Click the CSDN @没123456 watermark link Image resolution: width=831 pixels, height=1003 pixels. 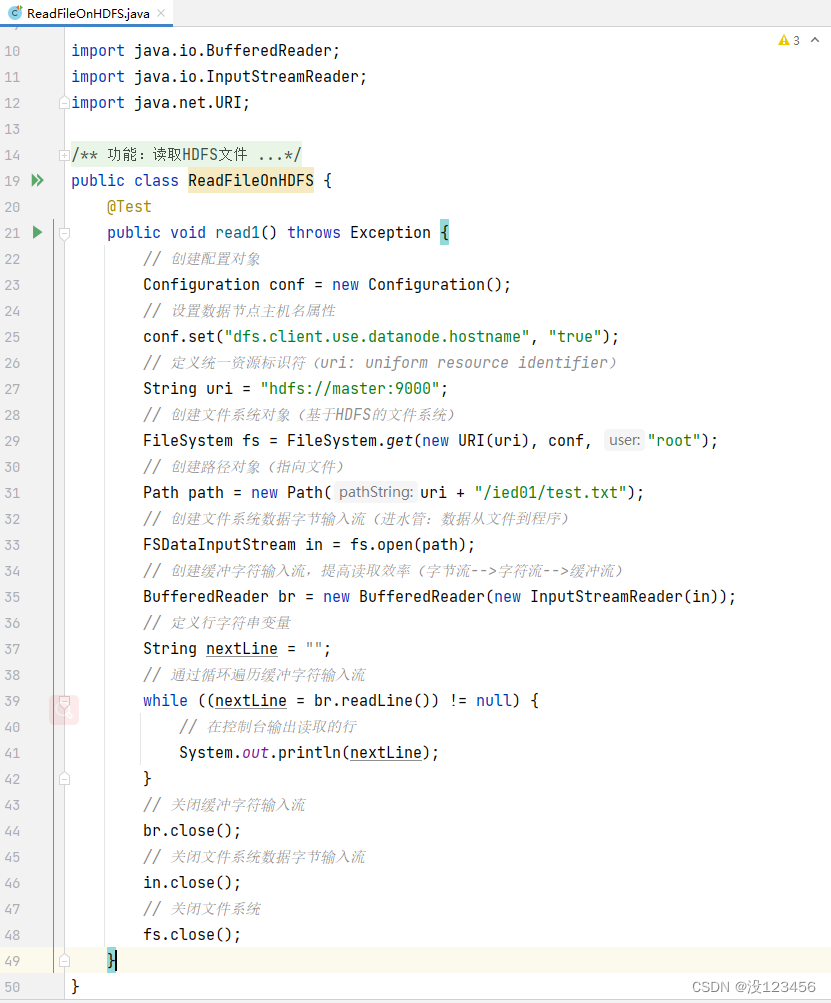(x=756, y=986)
